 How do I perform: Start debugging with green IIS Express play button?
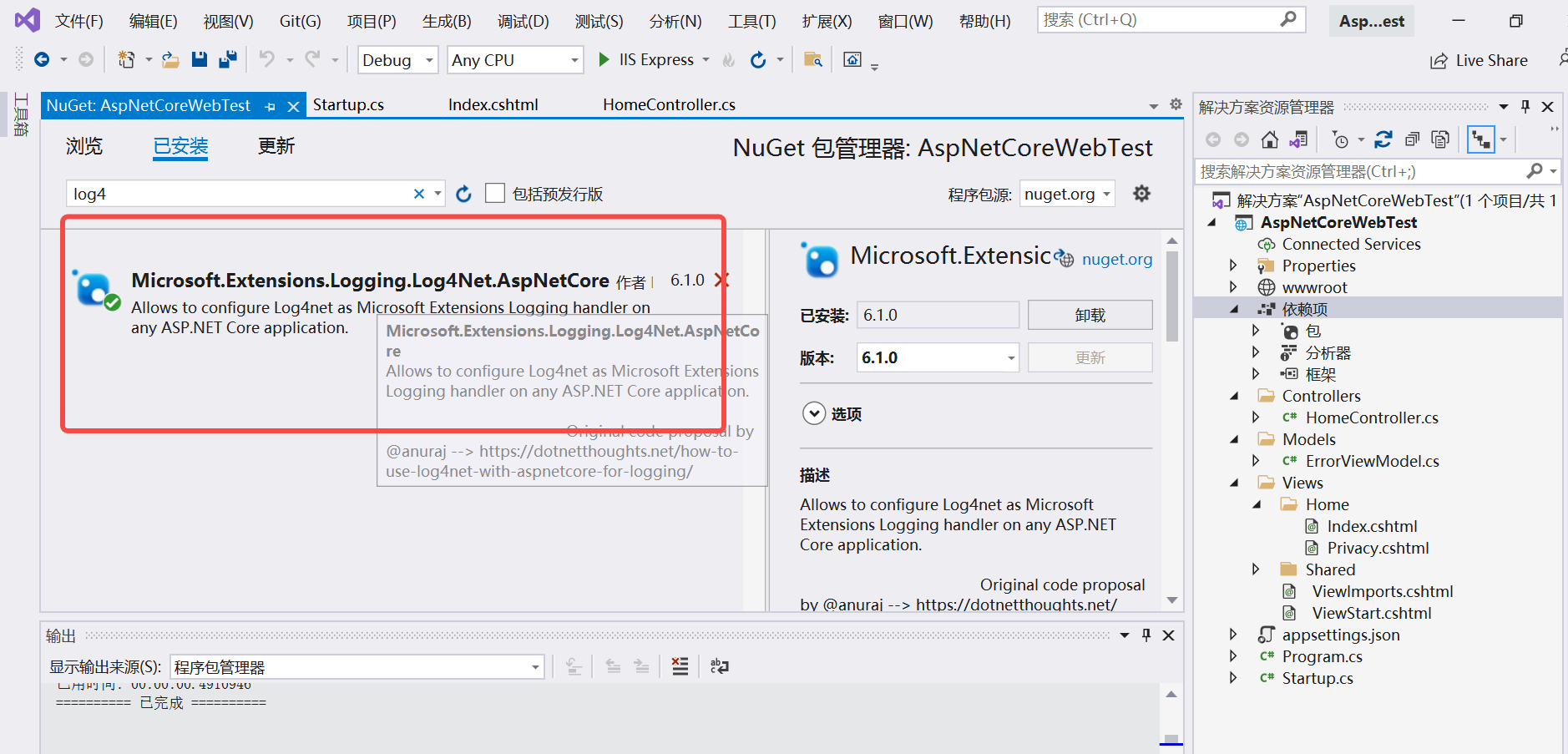[604, 59]
